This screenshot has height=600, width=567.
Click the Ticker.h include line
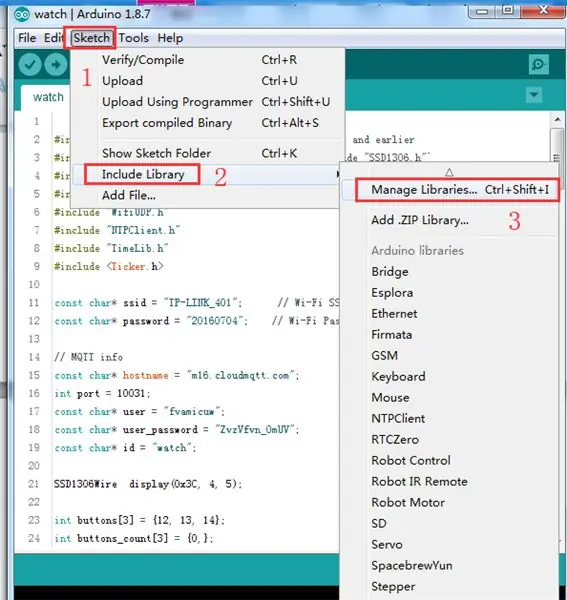(109, 266)
